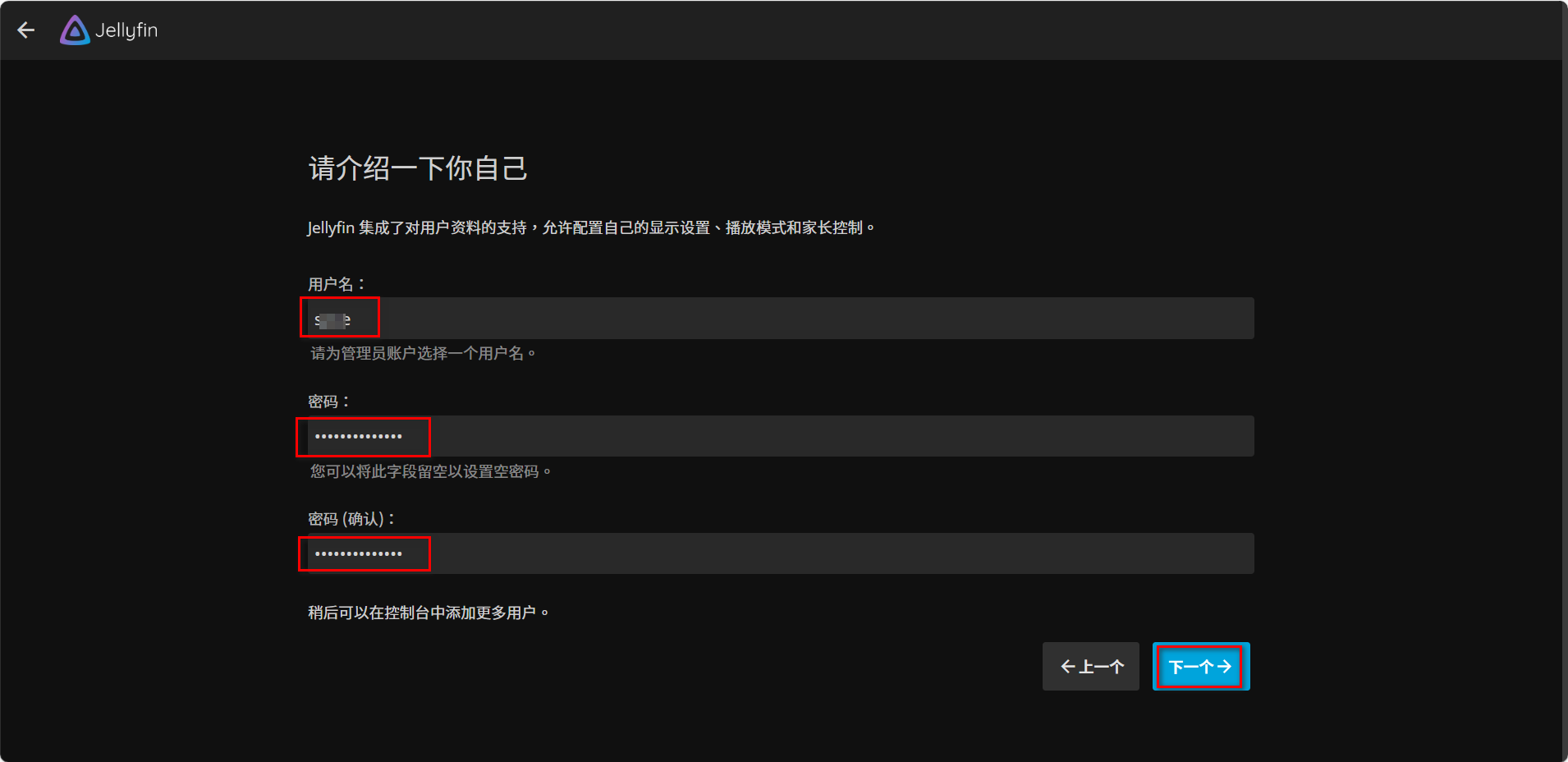This screenshot has width=1568, height=762.
Task: Click the Jellyfin triangle logo icon
Action: click(x=75, y=30)
